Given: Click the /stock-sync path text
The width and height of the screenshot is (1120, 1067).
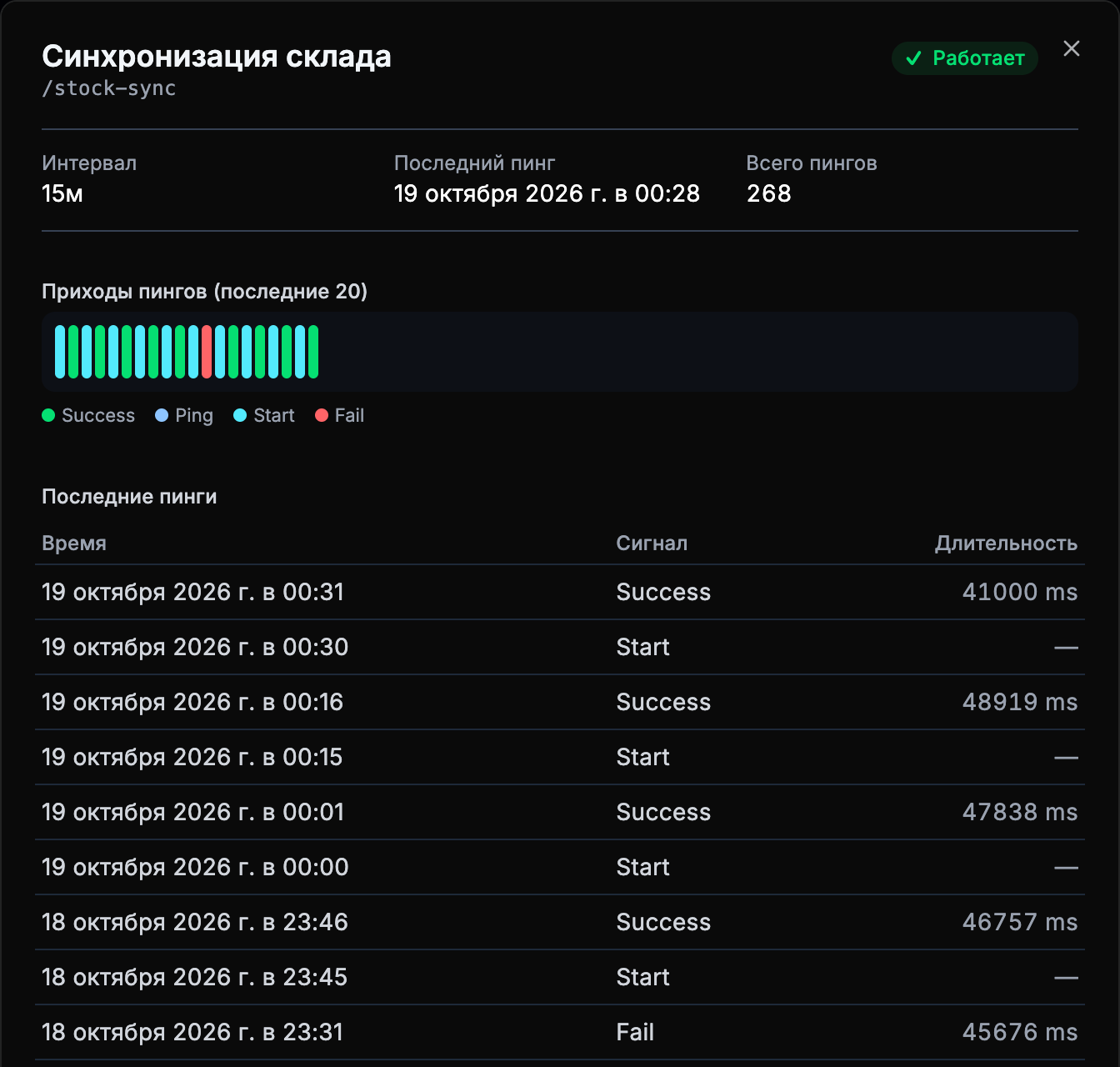Looking at the screenshot, I should coord(109,88).
